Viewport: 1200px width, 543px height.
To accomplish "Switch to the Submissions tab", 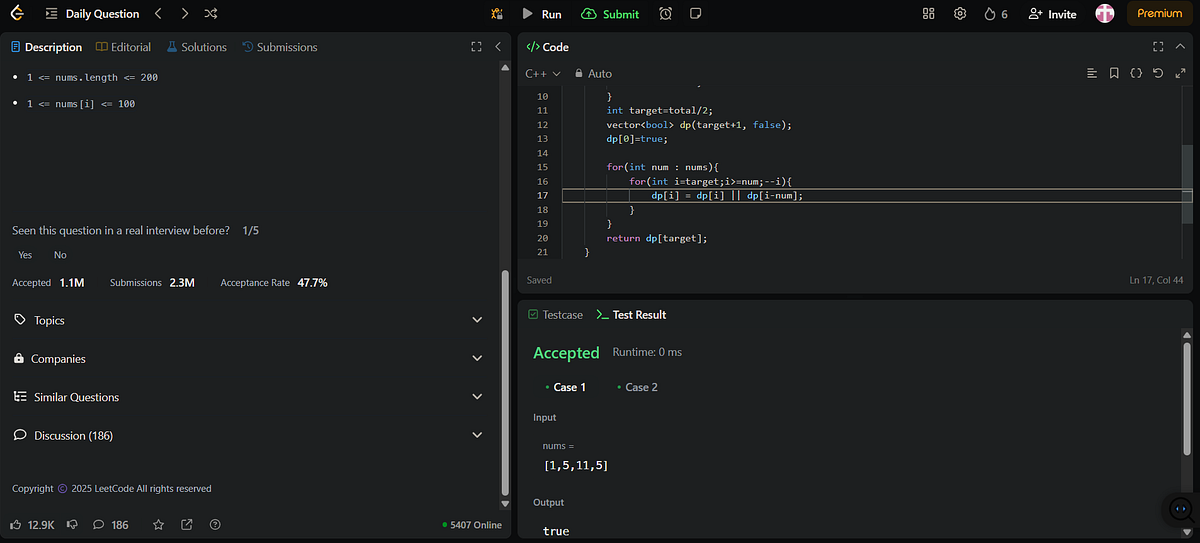I will (x=280, y=47).
